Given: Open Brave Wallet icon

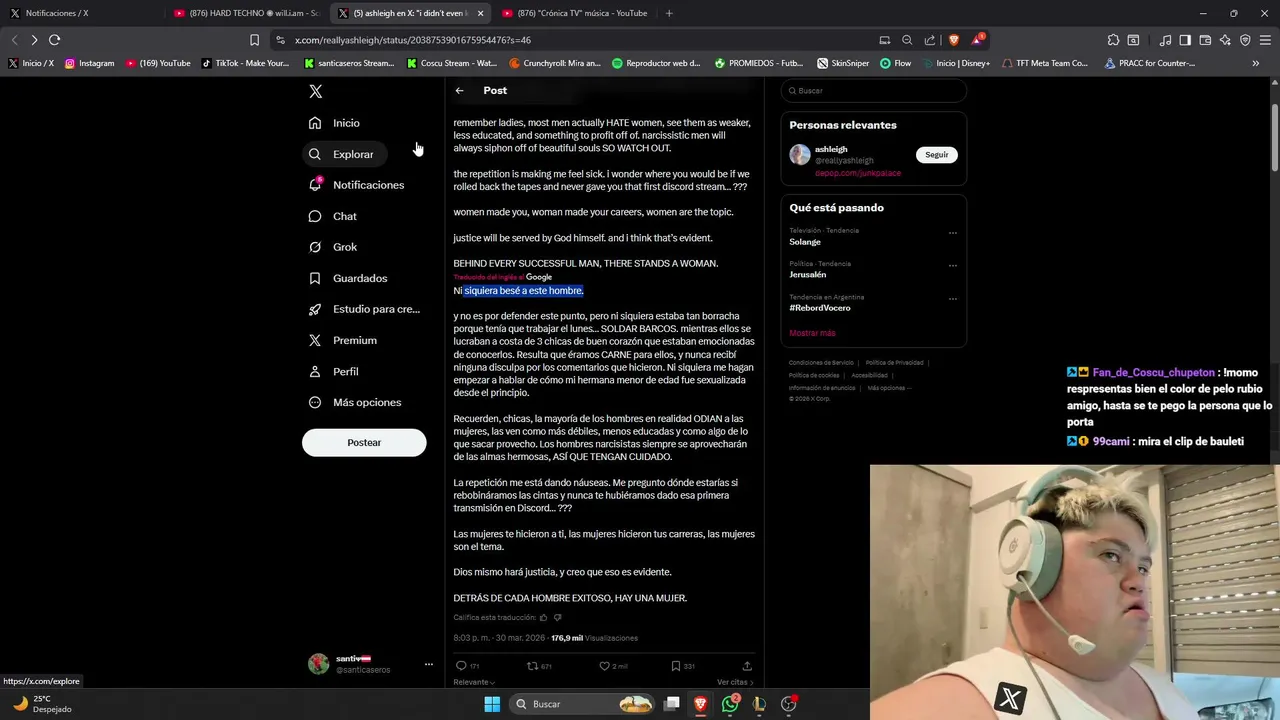Looking at the screenshot, I should pyautogui.click(x=1205, y=40).
